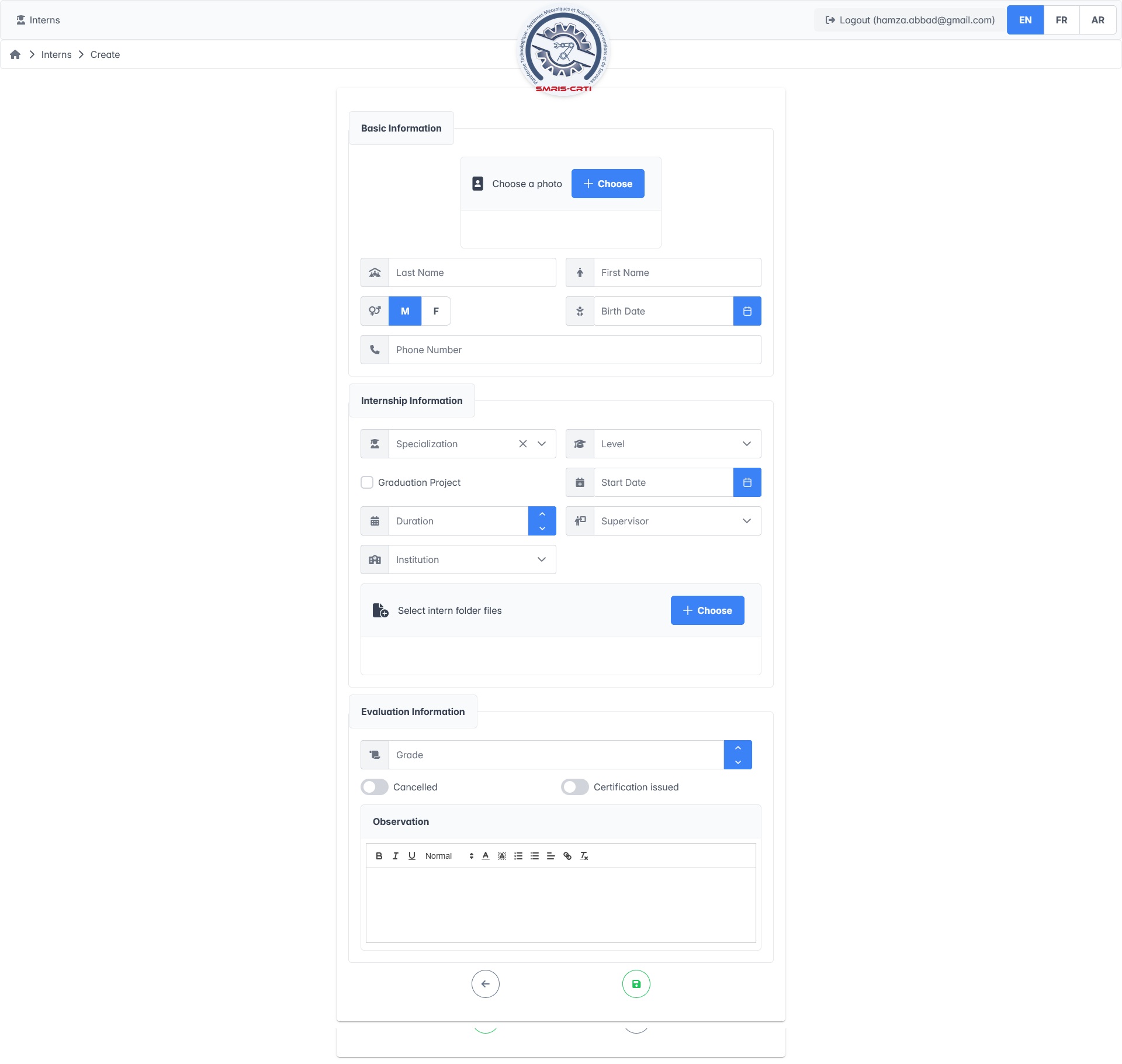Expand the Specialization dropdown
This screenshot has width=1122, height=1064.
542,444
